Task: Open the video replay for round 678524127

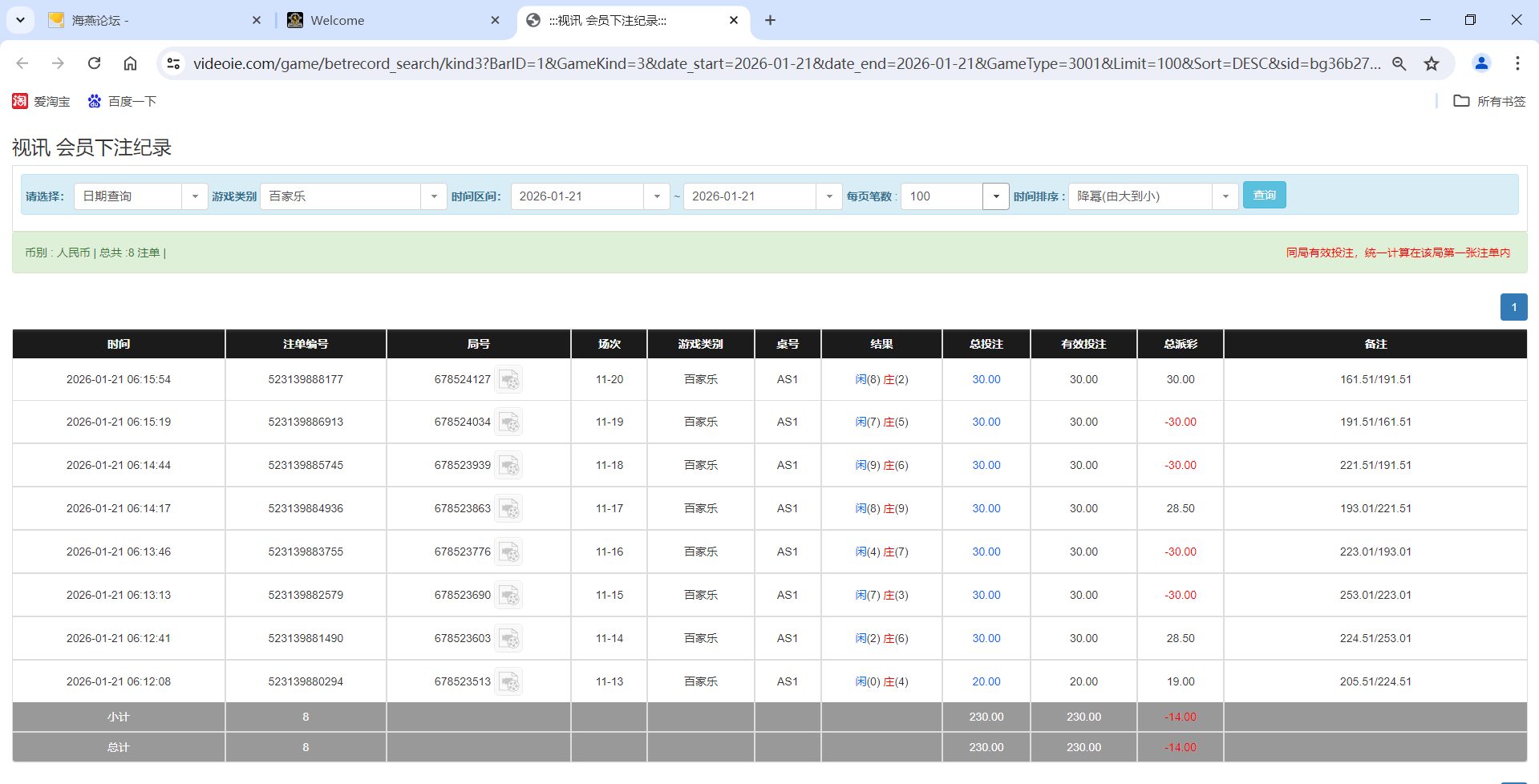Action: (509, 379)
